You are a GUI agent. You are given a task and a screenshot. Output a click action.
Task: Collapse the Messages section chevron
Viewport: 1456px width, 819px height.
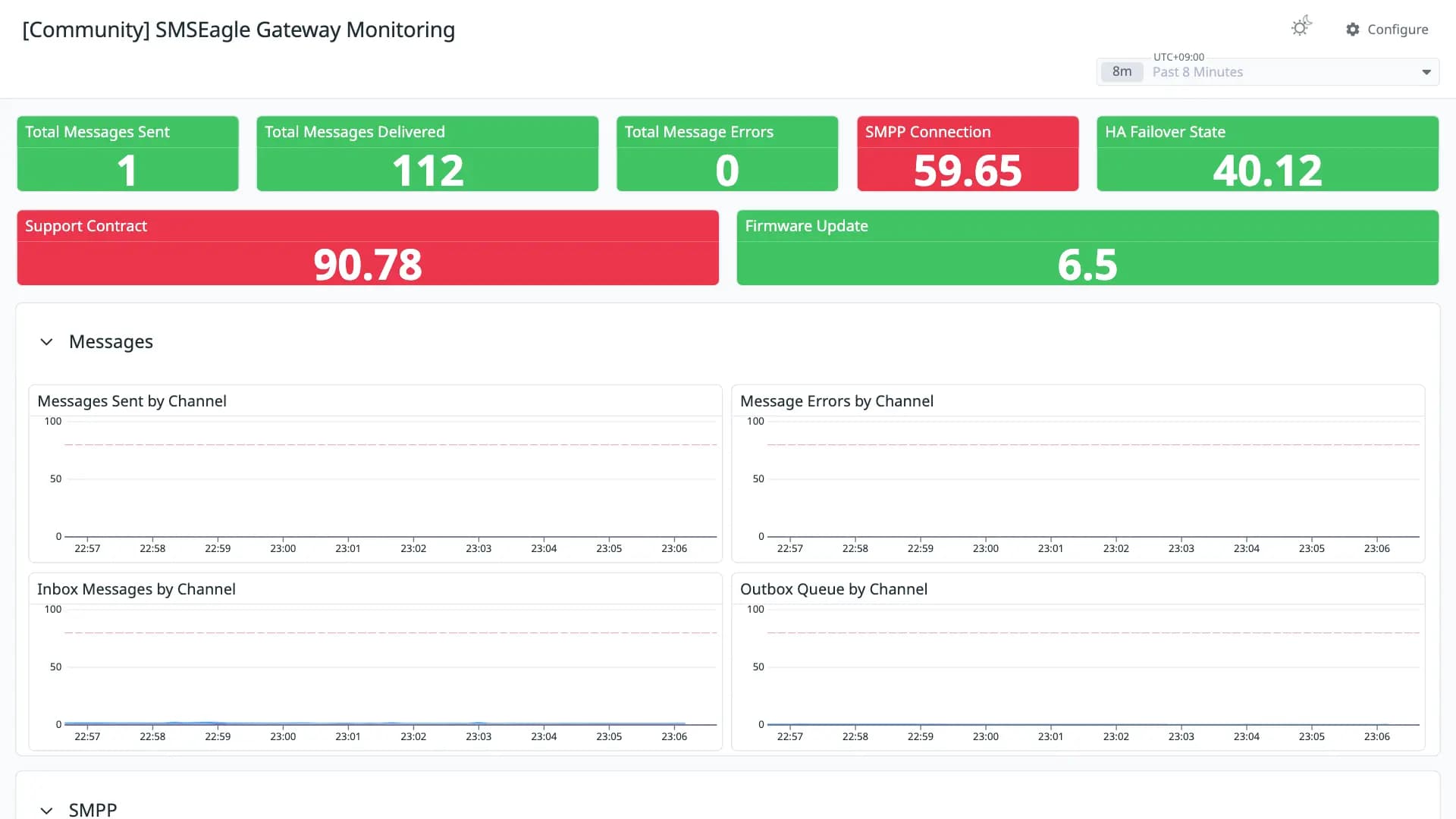[x=46, y=342]
